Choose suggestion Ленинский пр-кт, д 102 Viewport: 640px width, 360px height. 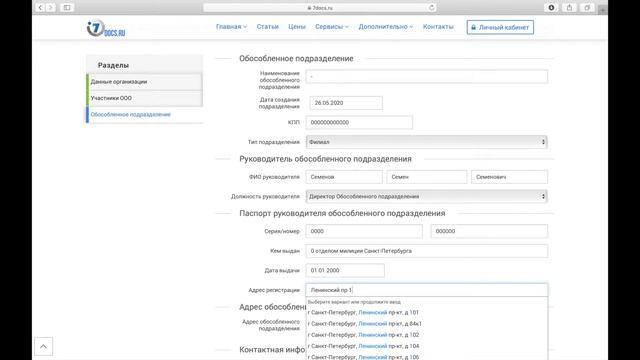[427, 335]
